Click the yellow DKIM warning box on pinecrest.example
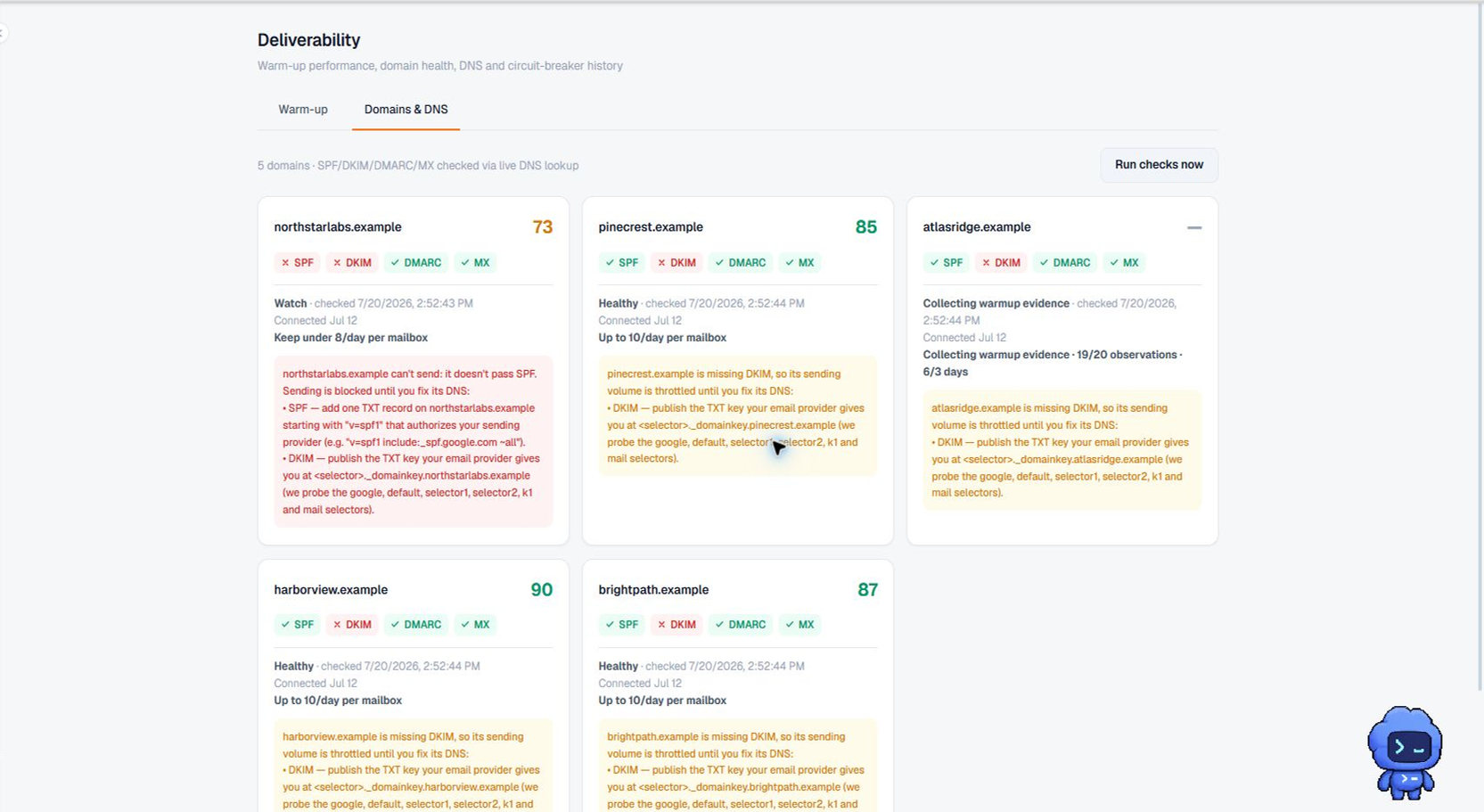This screenshot has width=1484, height=812. click(x=738, y=416)
